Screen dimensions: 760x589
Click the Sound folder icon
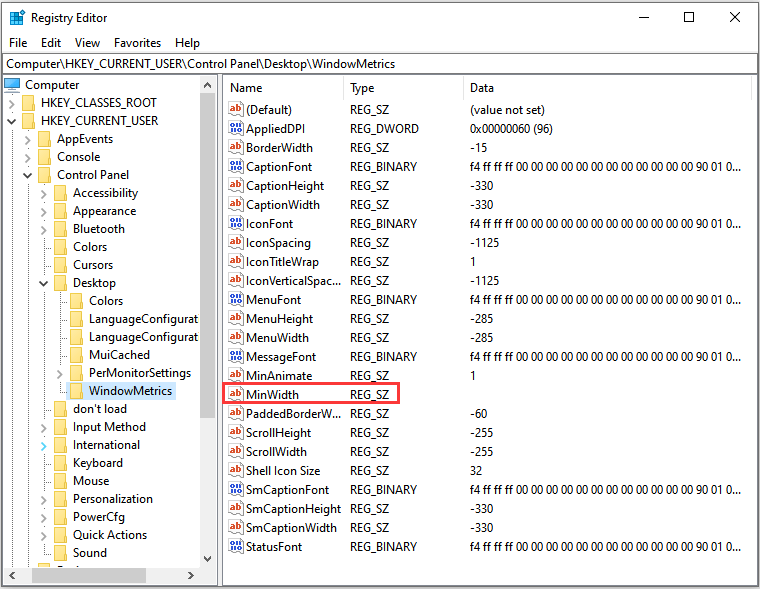click(61, 553)
